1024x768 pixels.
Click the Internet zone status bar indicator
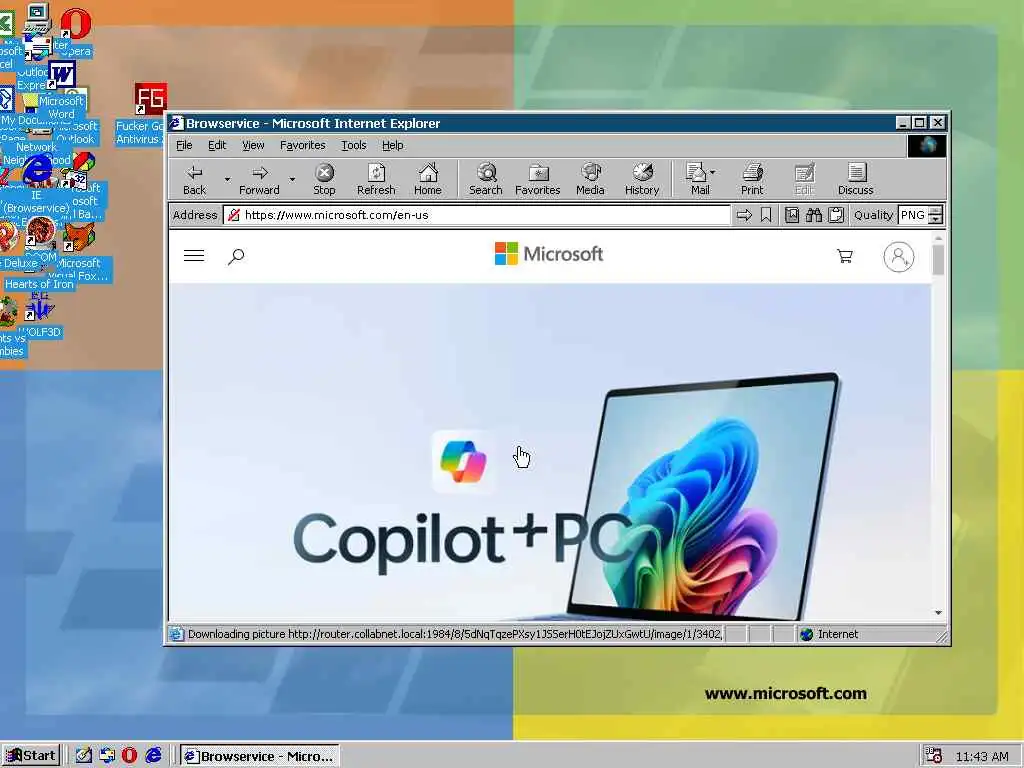[x=829, y=633]
